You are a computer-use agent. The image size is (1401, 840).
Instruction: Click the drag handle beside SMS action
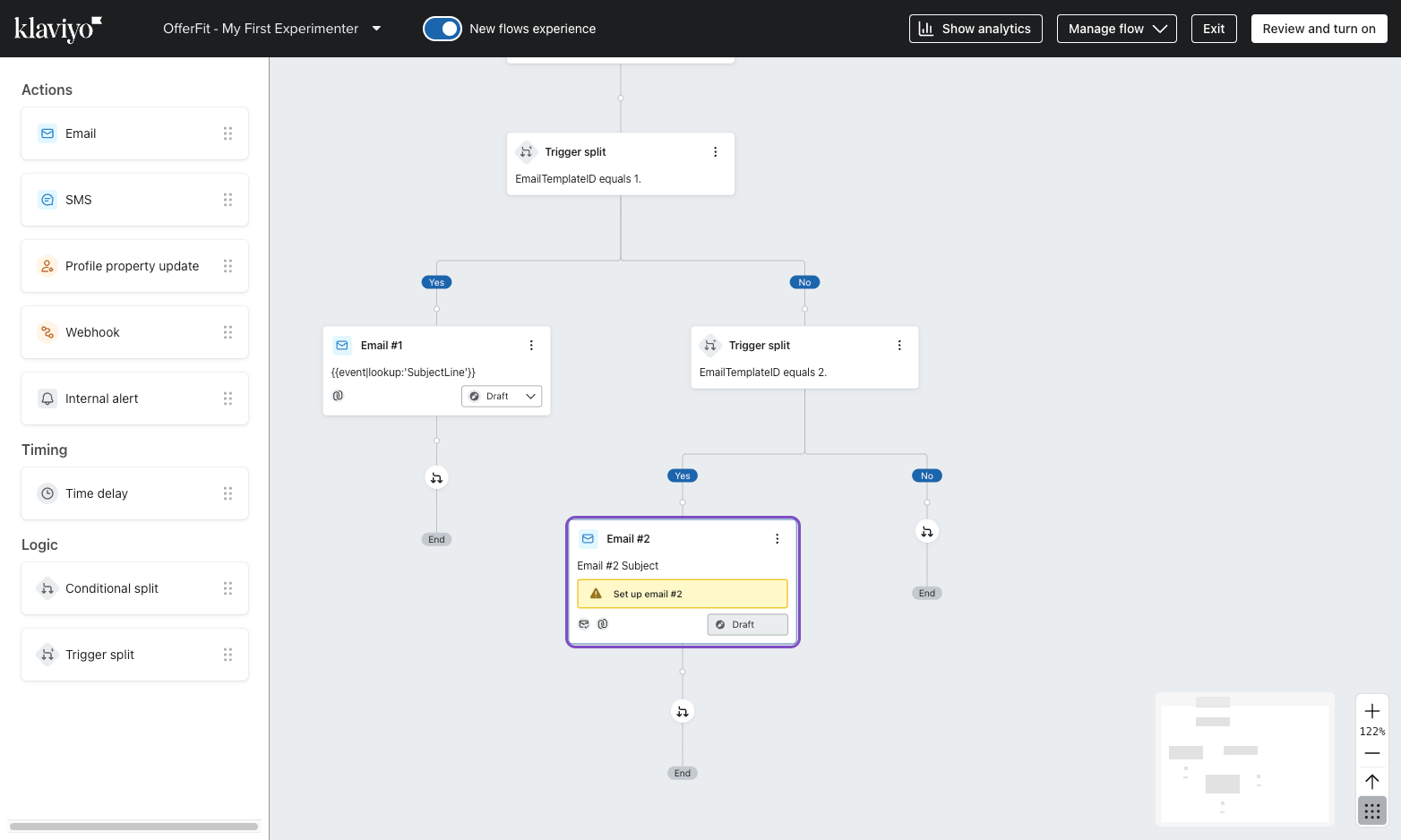[228, 199]
